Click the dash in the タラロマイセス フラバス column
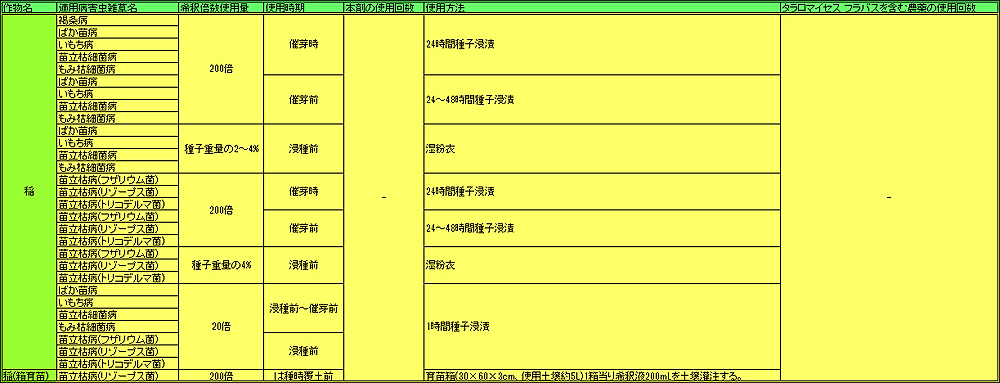 [889, 198]
